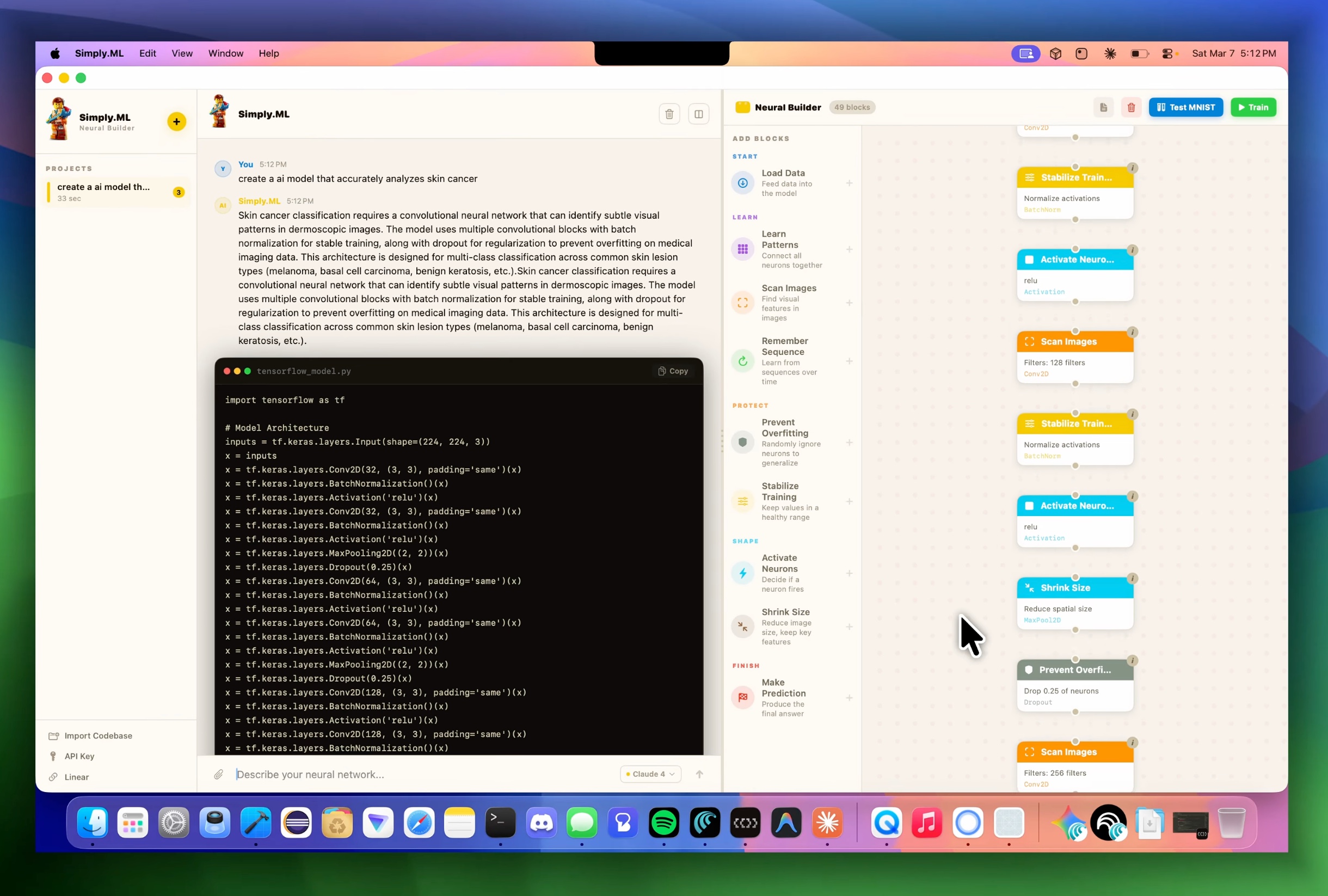The width and height of the screenshot is (1328, 896).
Task: Open the Claude 4 model dropdown
Action: (x=650, y=774)
